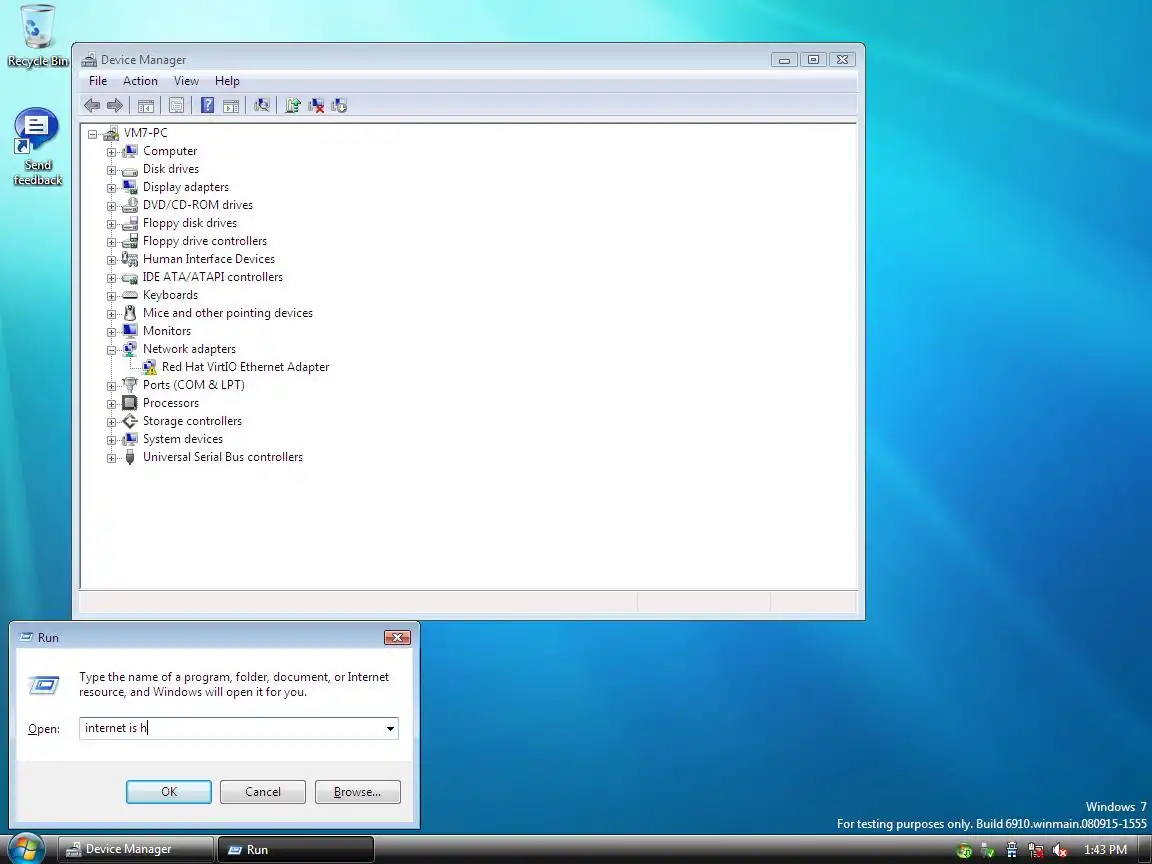Open the Send feedback desktop shortcut
Viewport: 1152px width, 864px height.
coord(37,147)
